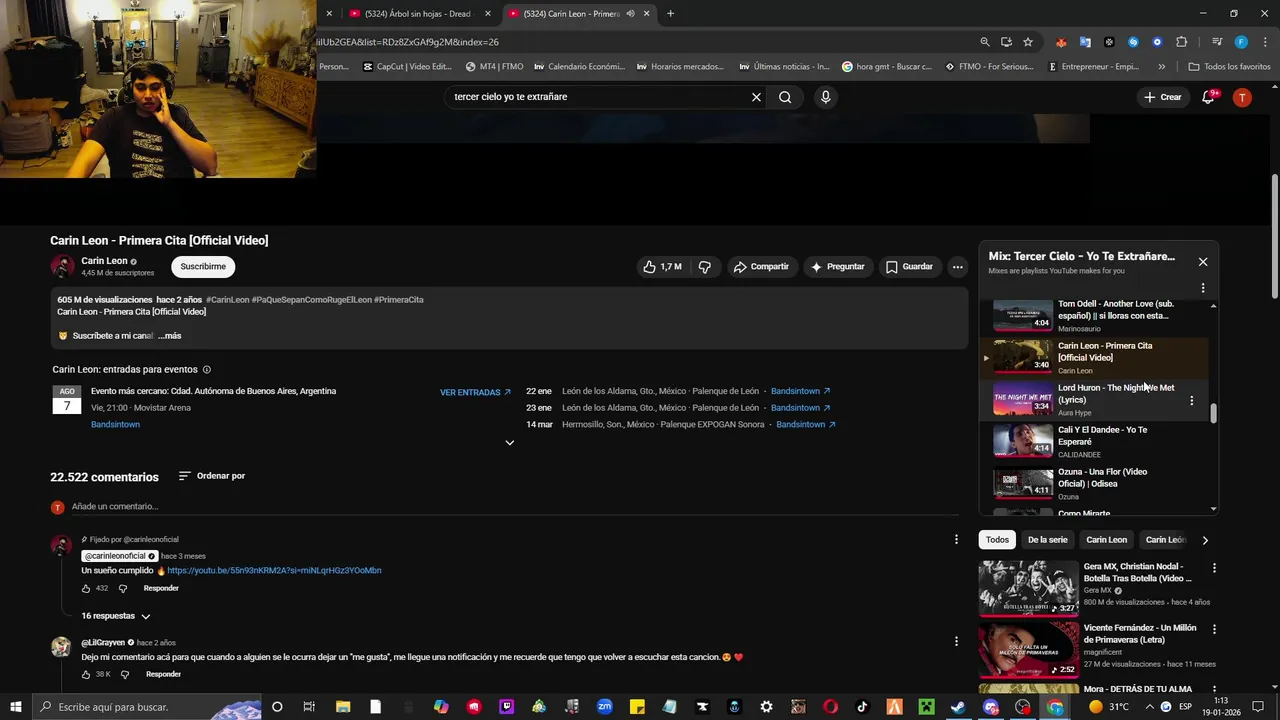Open CapCut | Video Edit... bookmark
Viewport: 1280px width, 720px height.
408,67
